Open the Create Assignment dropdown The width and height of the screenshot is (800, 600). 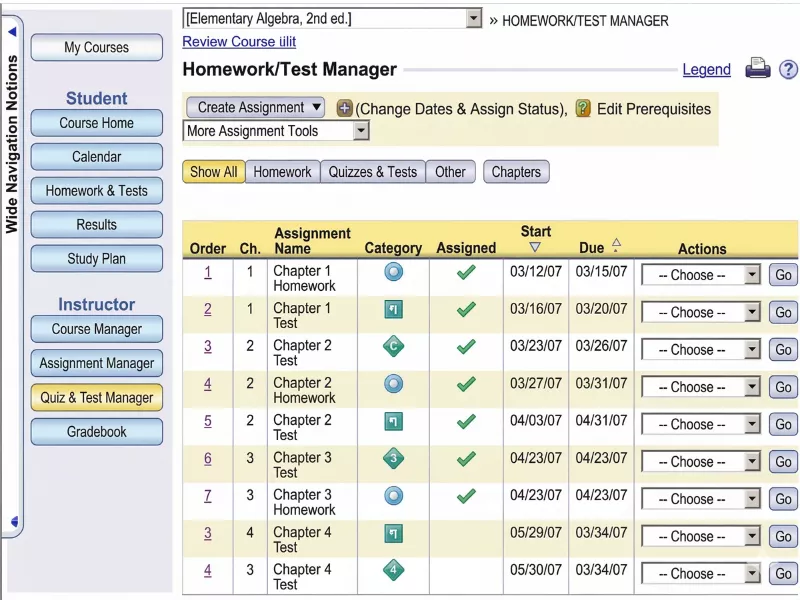[x=256, y=108]
